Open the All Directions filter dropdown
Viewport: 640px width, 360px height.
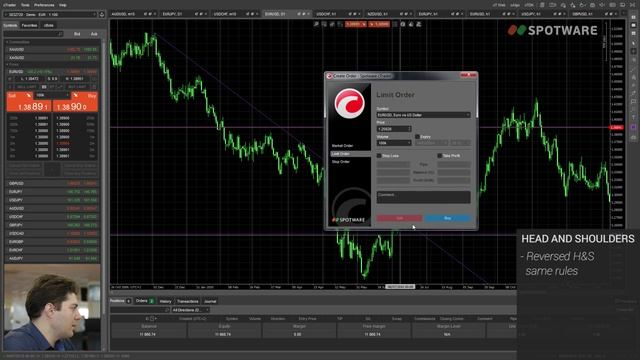click(x=190, y=310)
